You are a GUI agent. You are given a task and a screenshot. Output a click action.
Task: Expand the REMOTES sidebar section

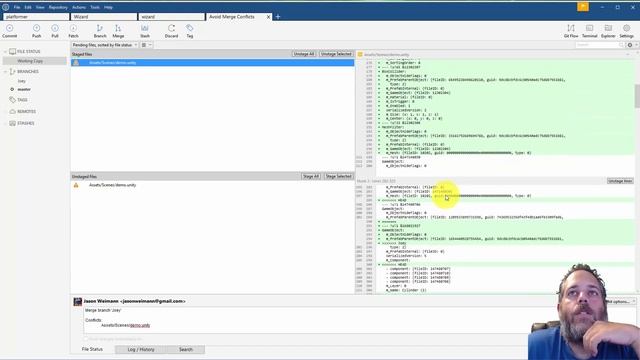click(5, 111)
